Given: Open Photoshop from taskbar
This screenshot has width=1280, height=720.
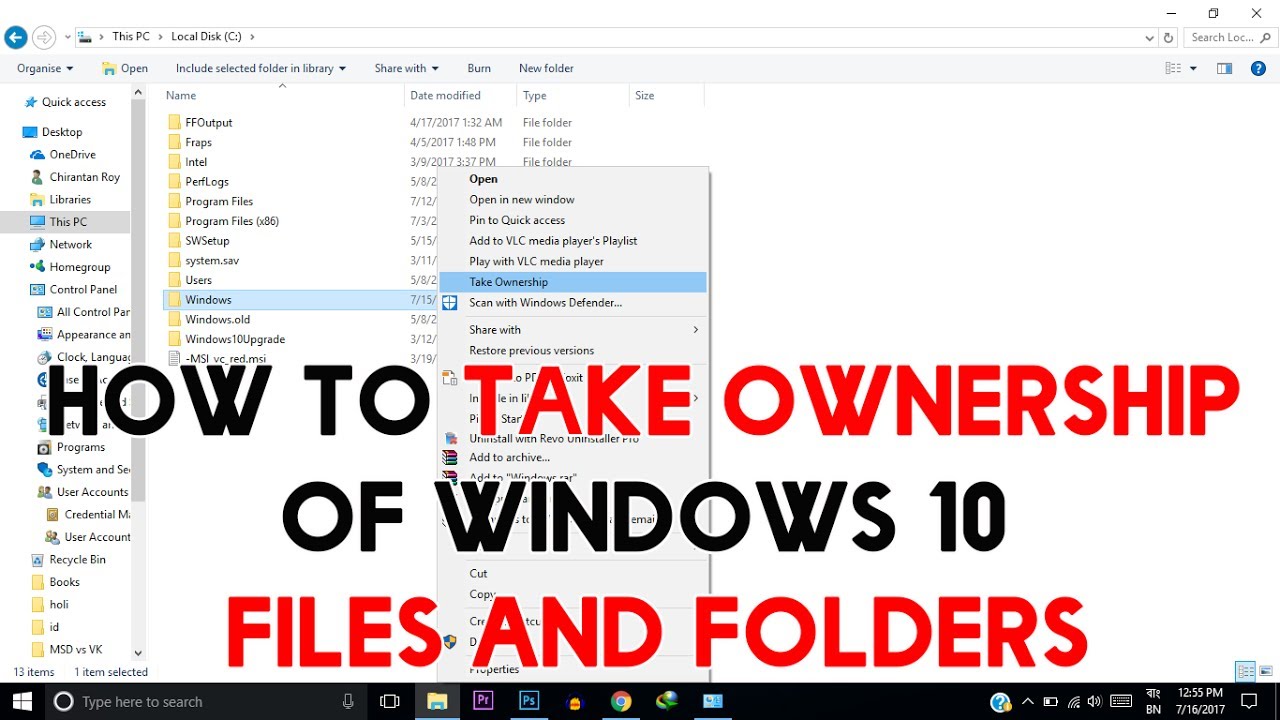Looking at the screenshot, I should point(529,701).
